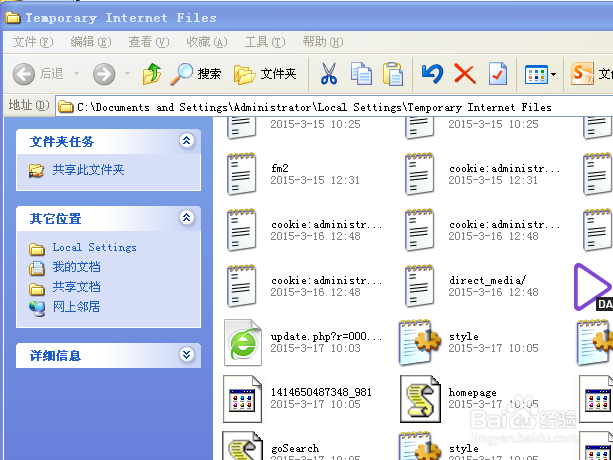613x460 pixels.
Task: Click the 共享此文件夹 hand folder icon
Action: pos(36,170)
